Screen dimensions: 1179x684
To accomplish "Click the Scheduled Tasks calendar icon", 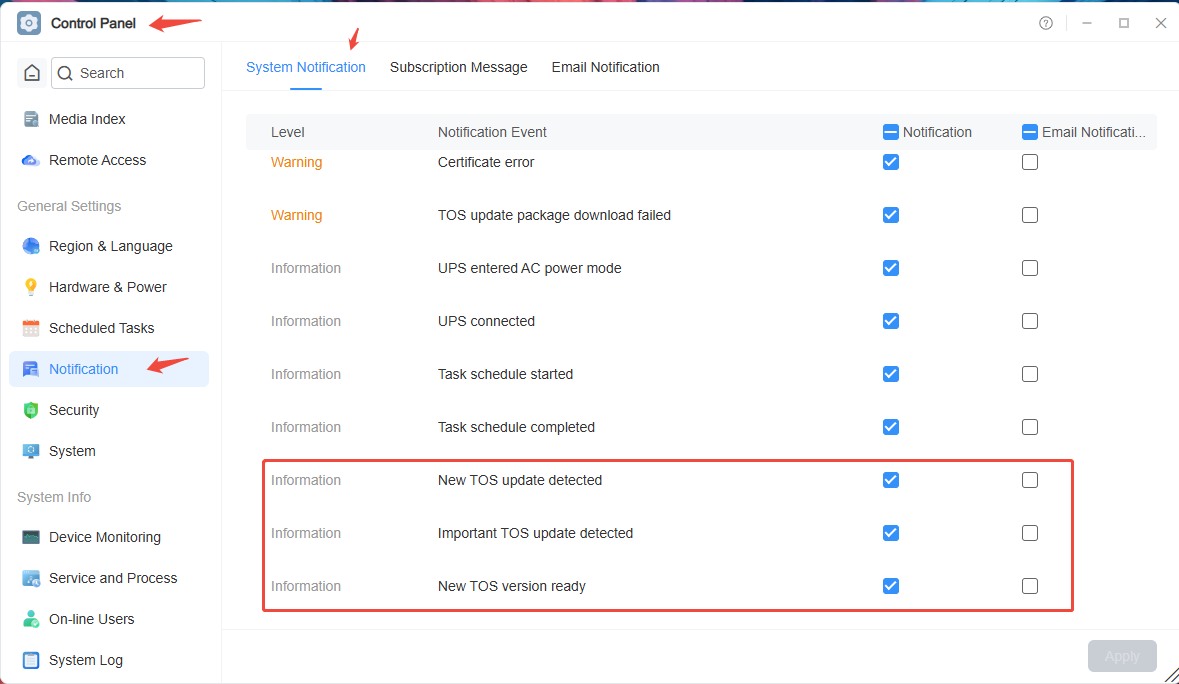I will point(31,328).
